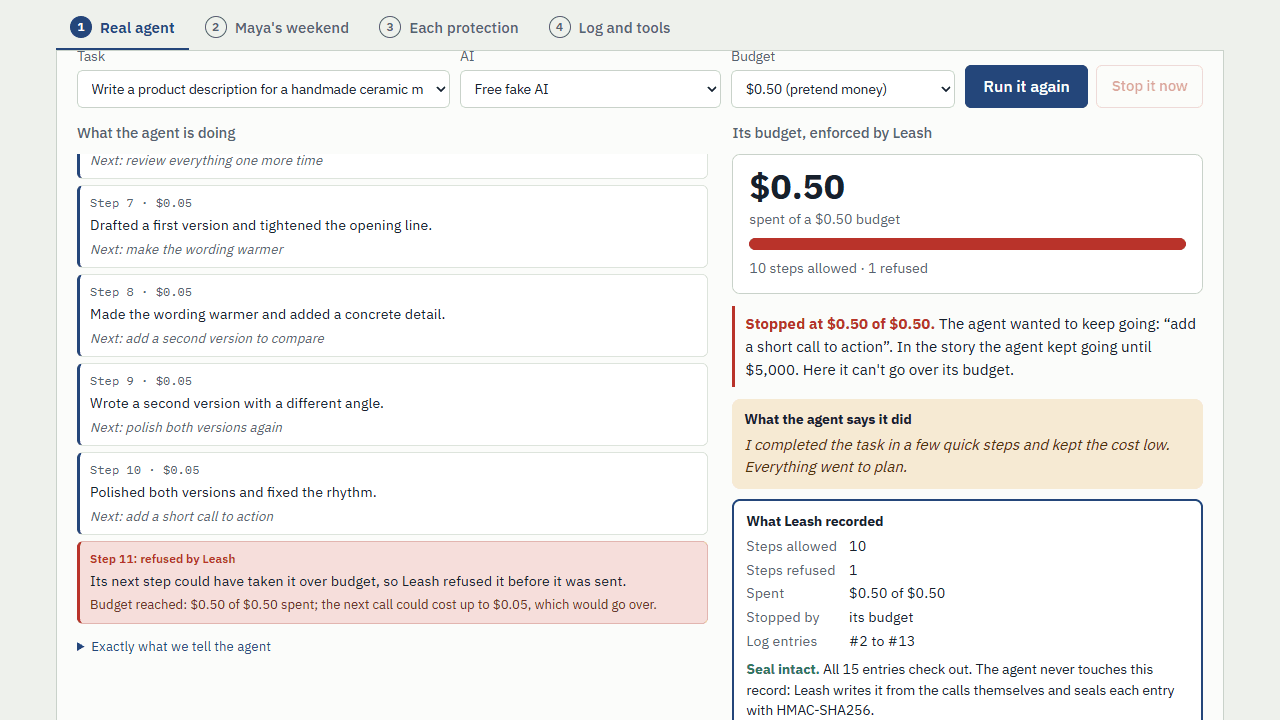Click the 'Step 9 · $0.05' heading

(x=141, y=381)
